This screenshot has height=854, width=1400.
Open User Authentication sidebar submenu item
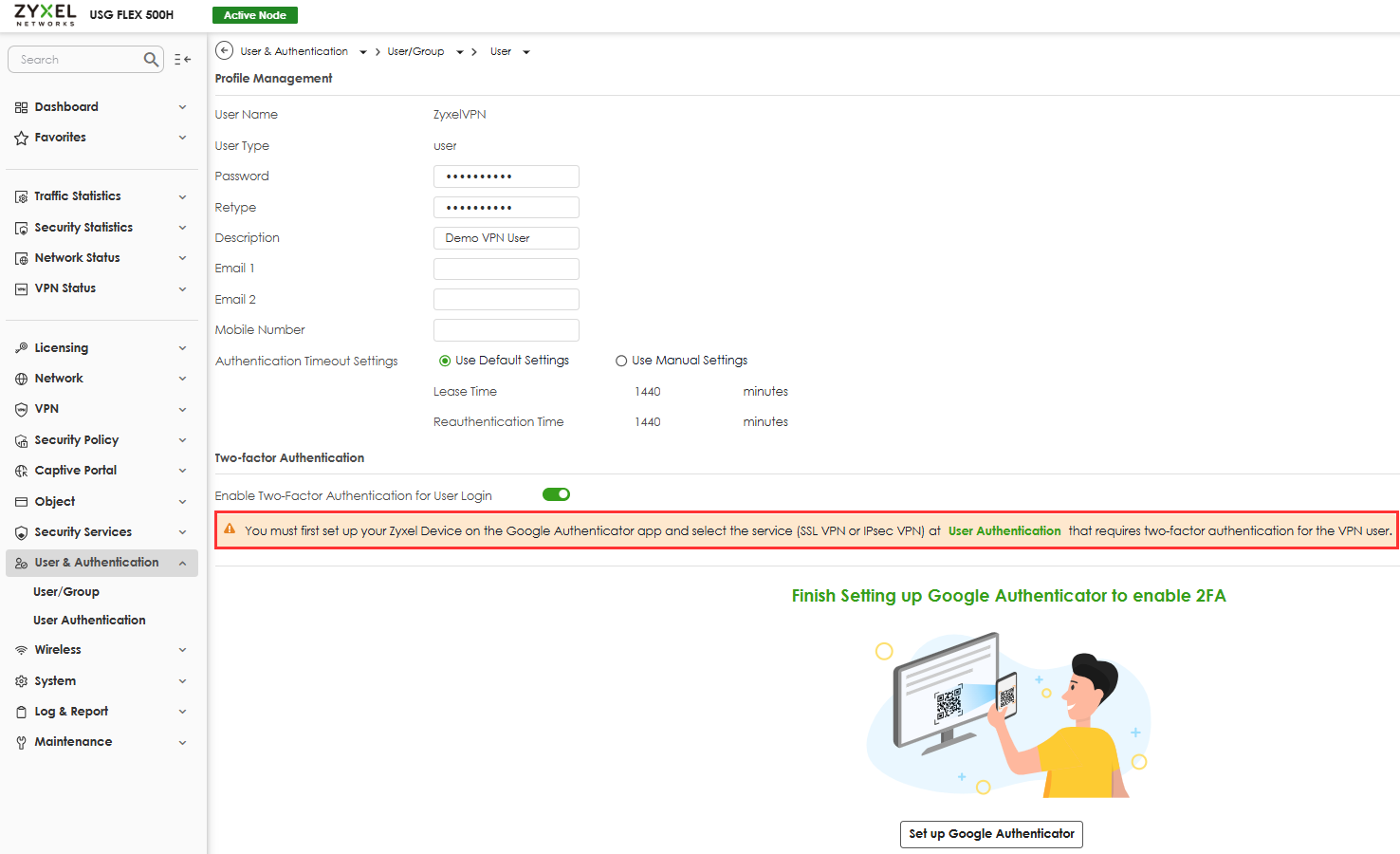pyautogui.click(x=89, y=621)
